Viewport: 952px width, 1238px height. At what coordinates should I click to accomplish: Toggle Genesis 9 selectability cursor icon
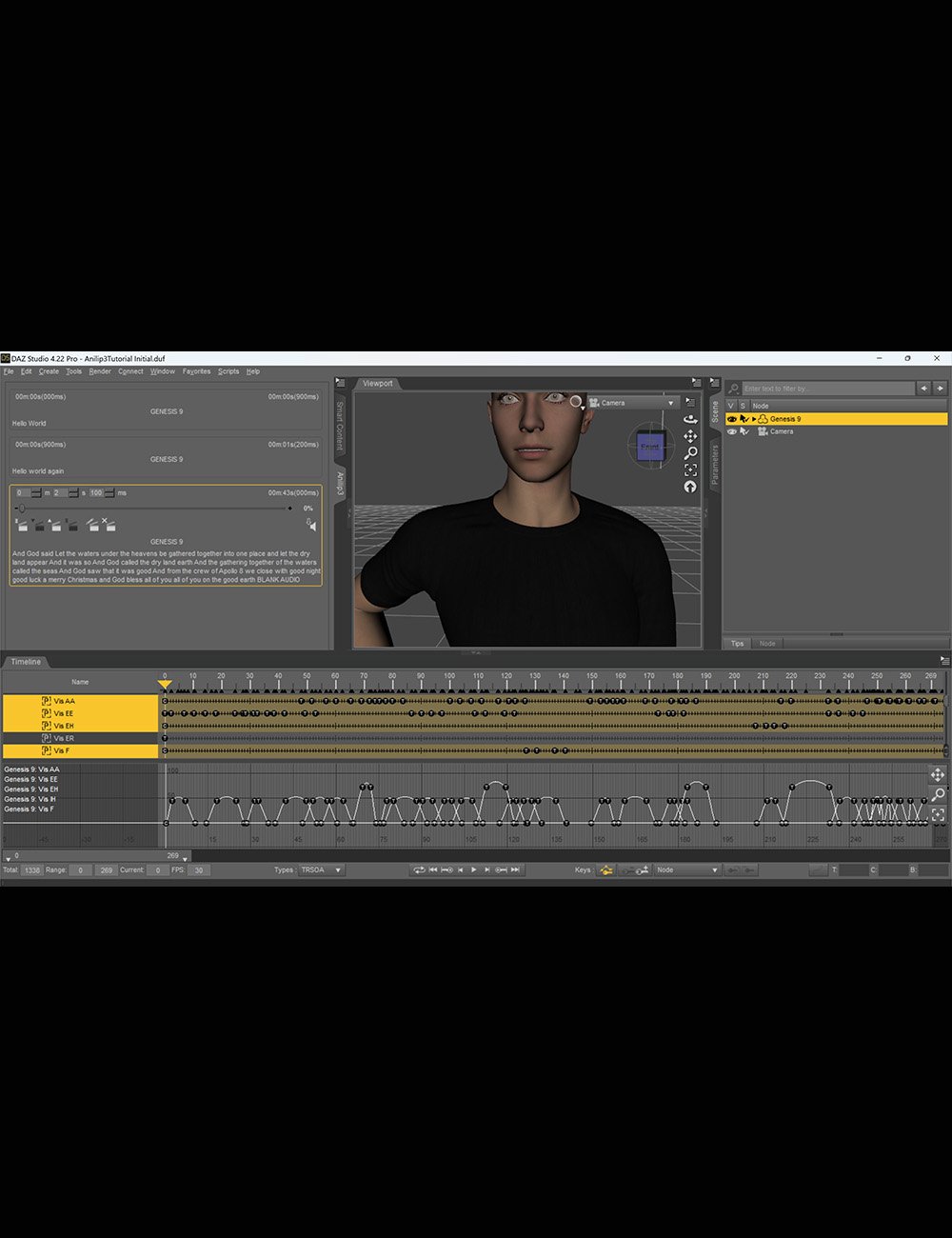pyautogui.click(x=744, y=418)
